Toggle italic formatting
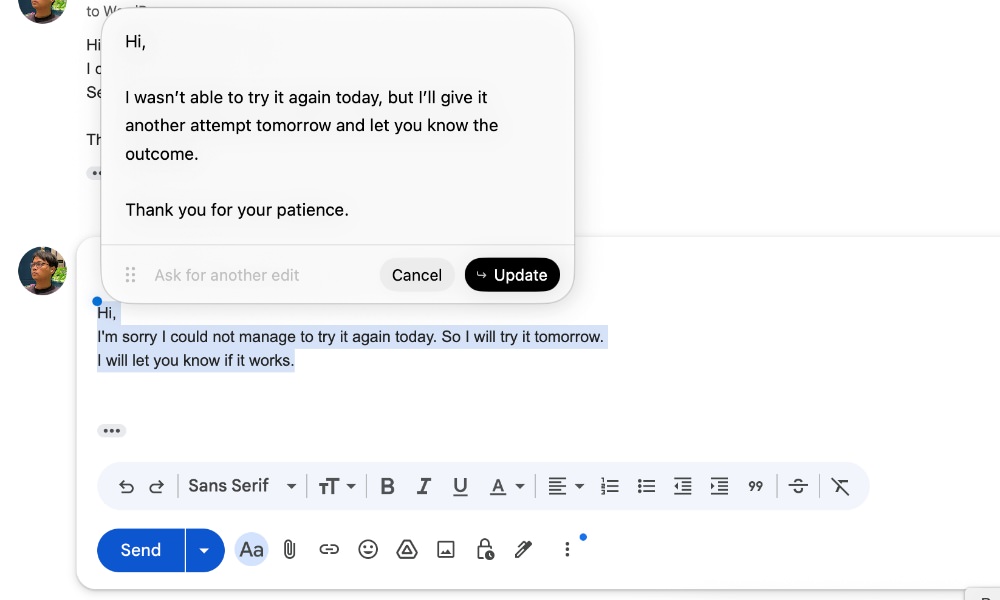Viewport: 1000px width, 600px height. [x=423, y=485]
